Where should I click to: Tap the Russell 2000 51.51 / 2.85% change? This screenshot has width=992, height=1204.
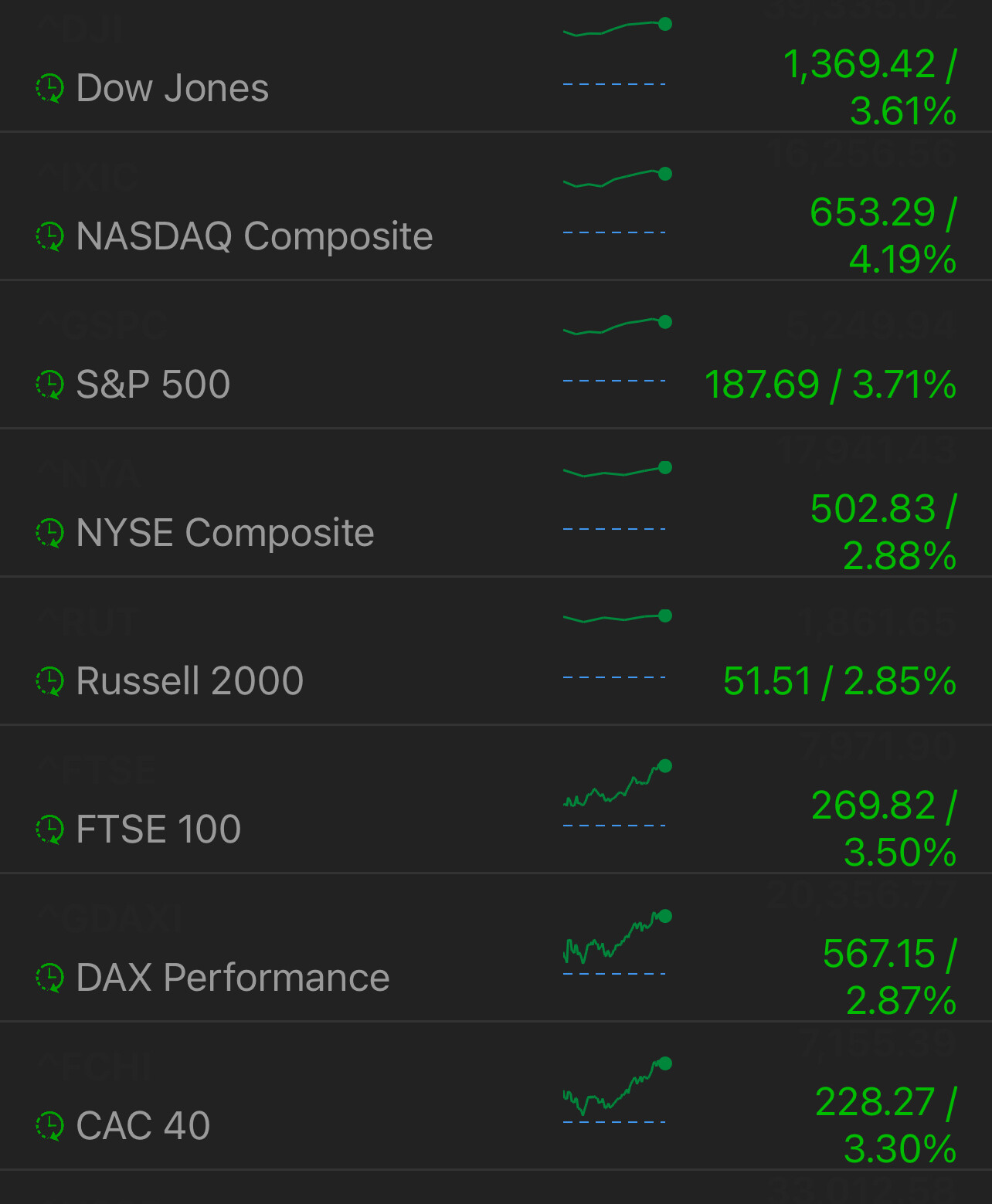[x=840, y=681]
